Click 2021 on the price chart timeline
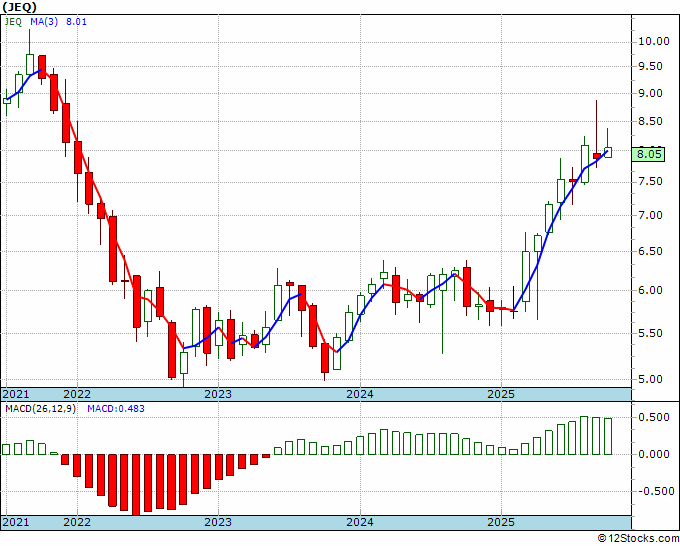Image resolution: width=680 pixels, height=546 pixels. click(x=16, y=394)
